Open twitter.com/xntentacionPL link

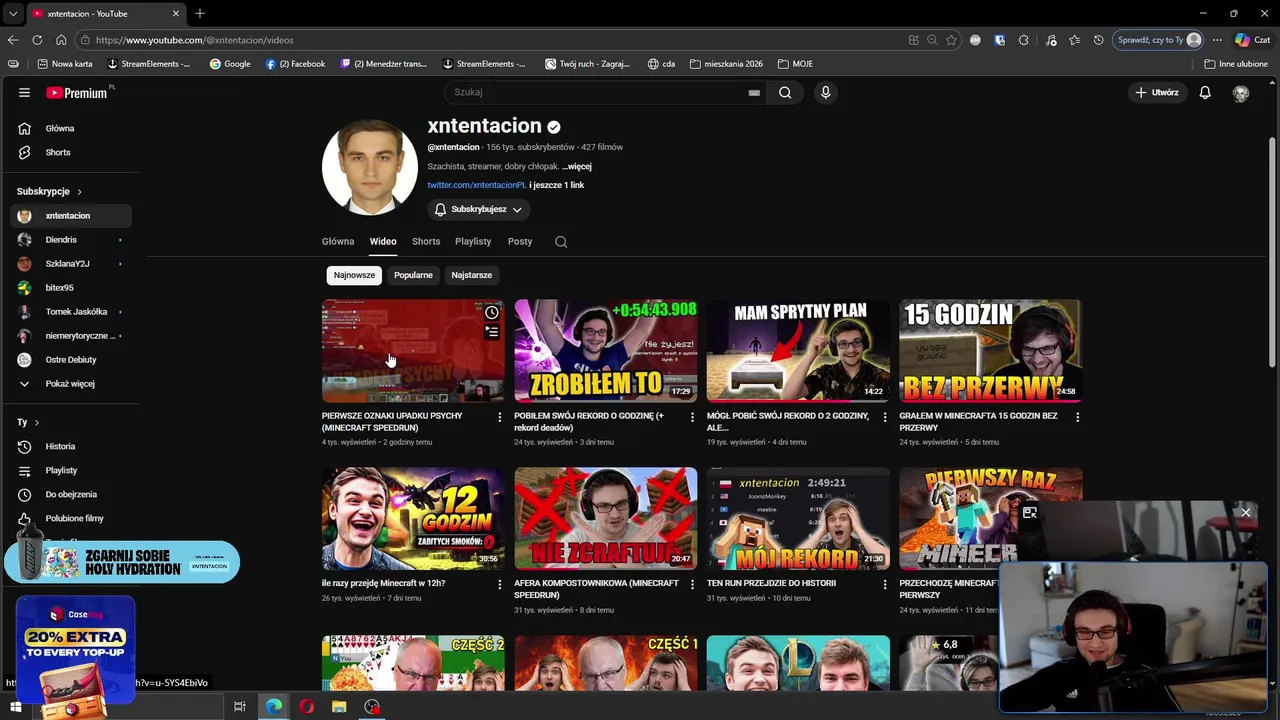[476, 185]
